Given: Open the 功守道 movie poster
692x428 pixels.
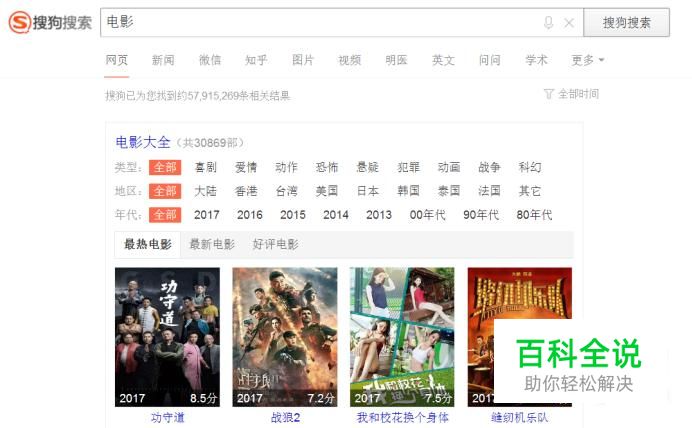Looking at the screenshot, I should pos(167,337).
